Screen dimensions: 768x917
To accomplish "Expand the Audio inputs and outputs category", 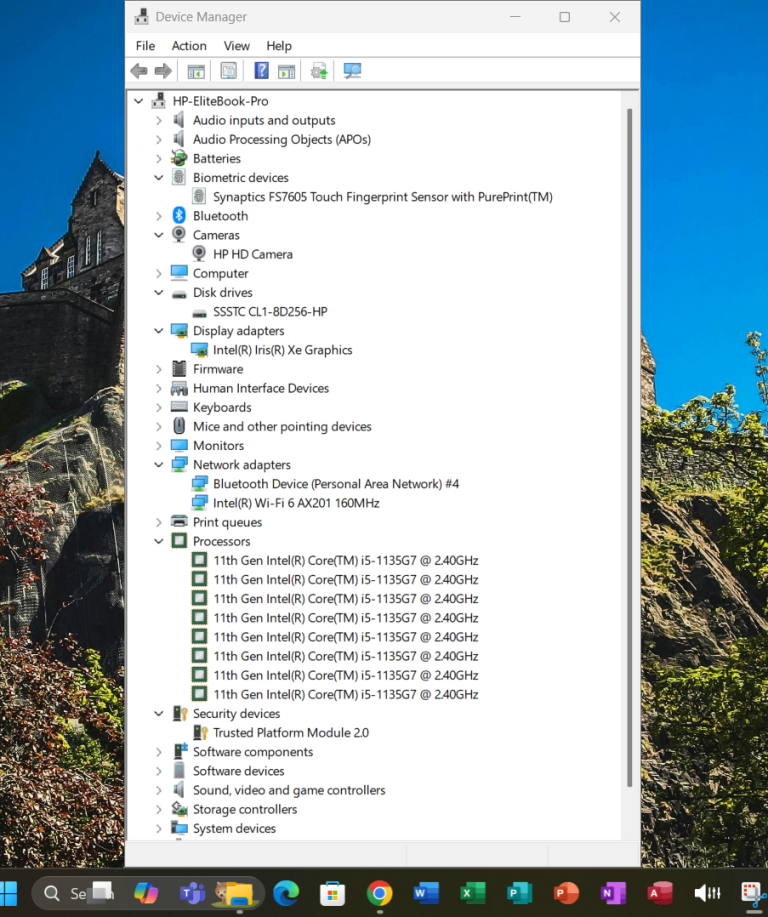I will click(x=159, y=121).
